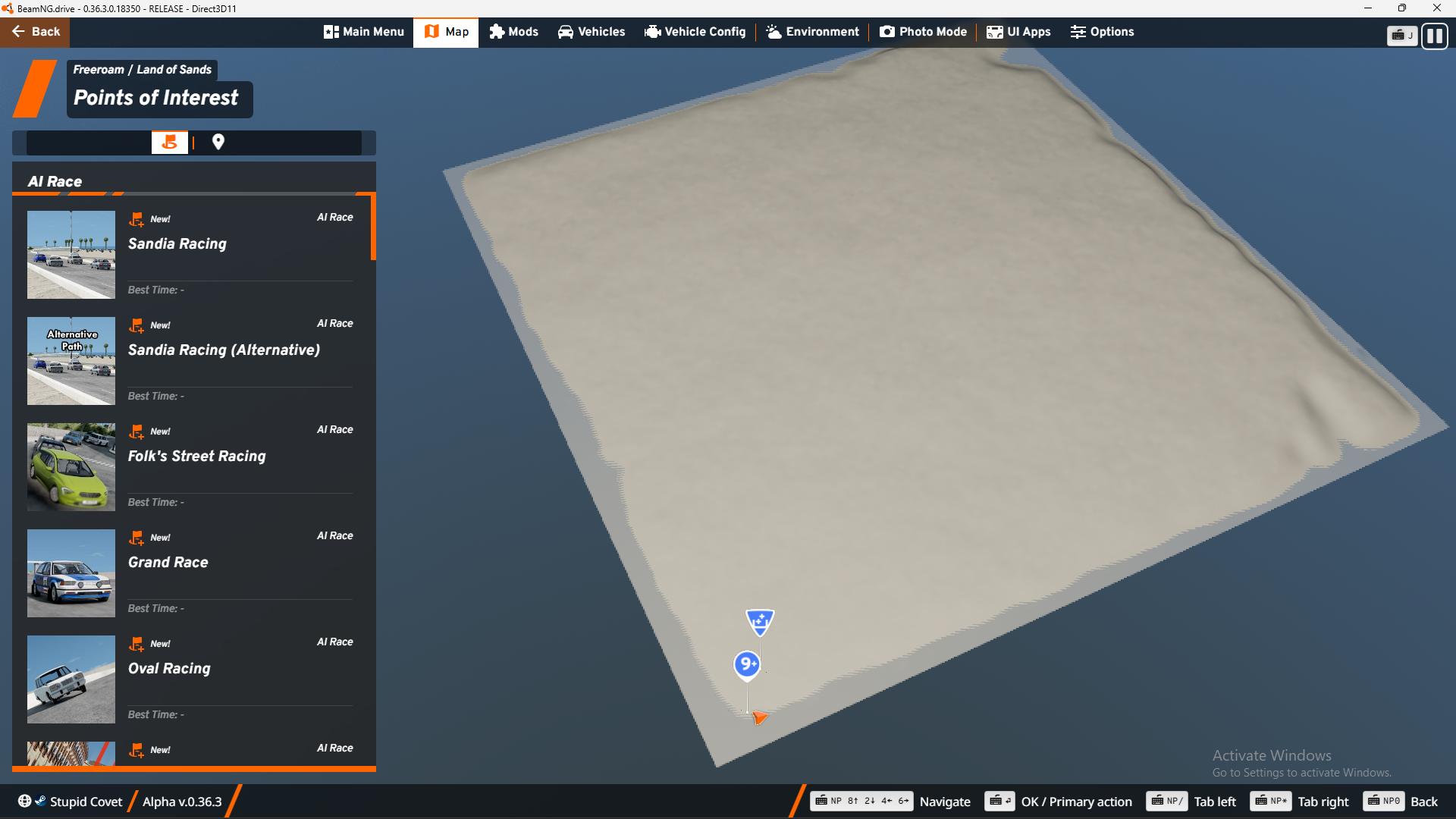Click the keyboard J shortcut icon
The width and height of the screenshot is (1456, 819).
click(1401, 36)
